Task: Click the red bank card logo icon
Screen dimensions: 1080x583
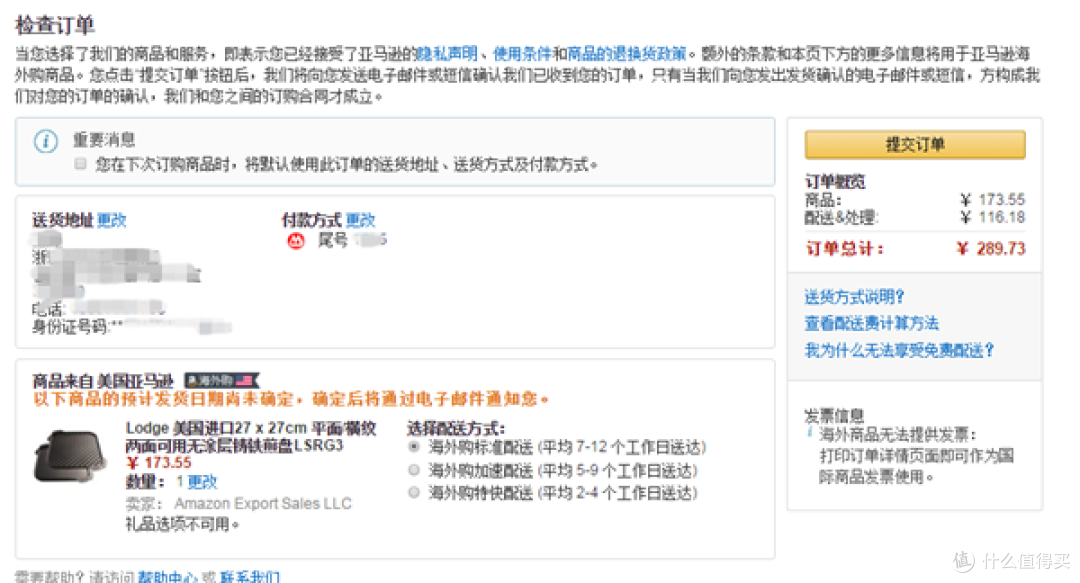Action: pos(295,241)
